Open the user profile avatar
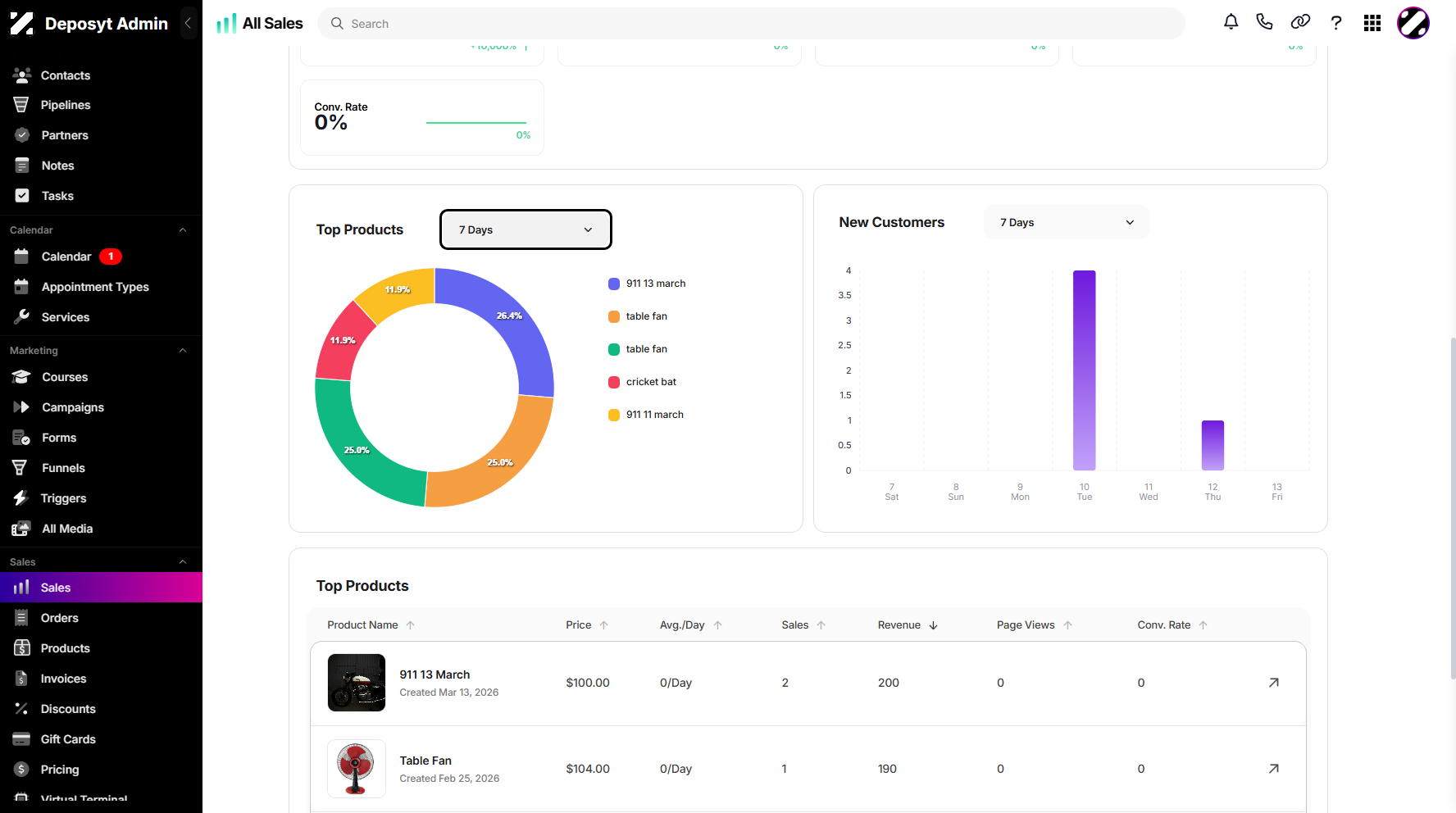Screen dimensions: 1456x813 click(1413, 23)
